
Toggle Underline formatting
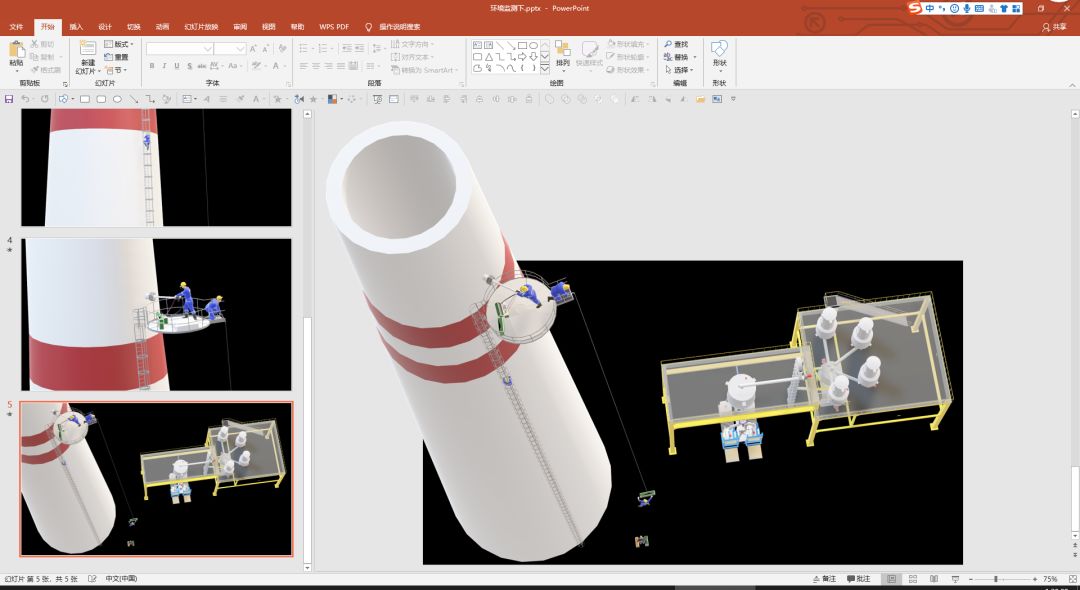point(176,66)
